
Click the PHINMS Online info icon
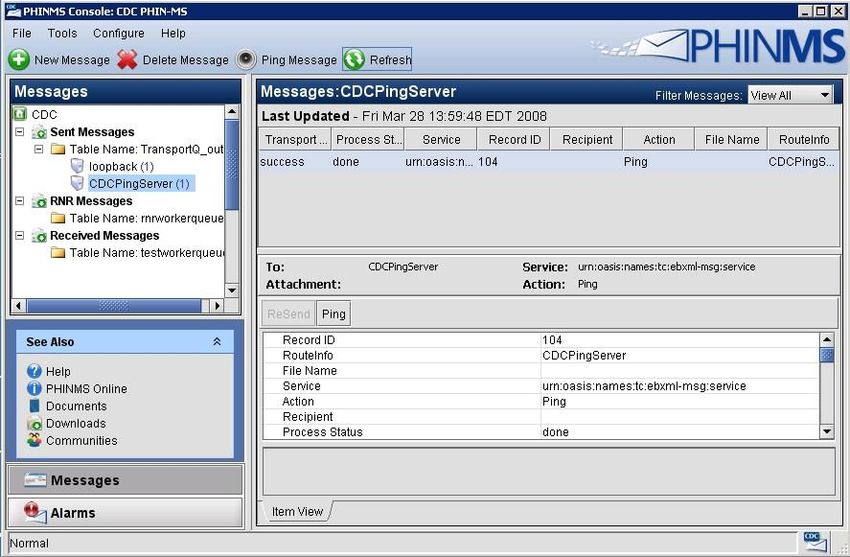point(34,388)
